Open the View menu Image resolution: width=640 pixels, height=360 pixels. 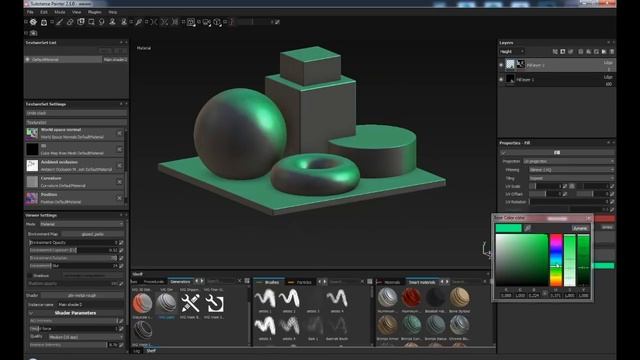[x=76, y=12]
